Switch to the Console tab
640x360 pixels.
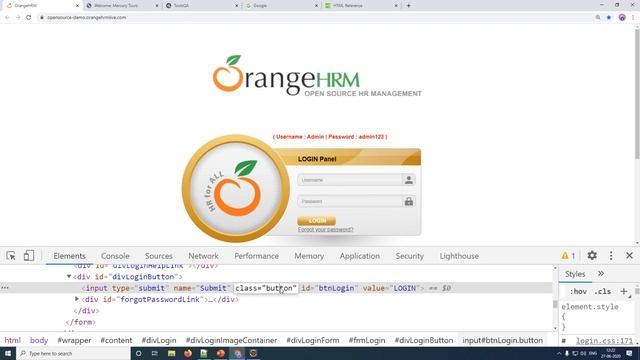point(115,256)
